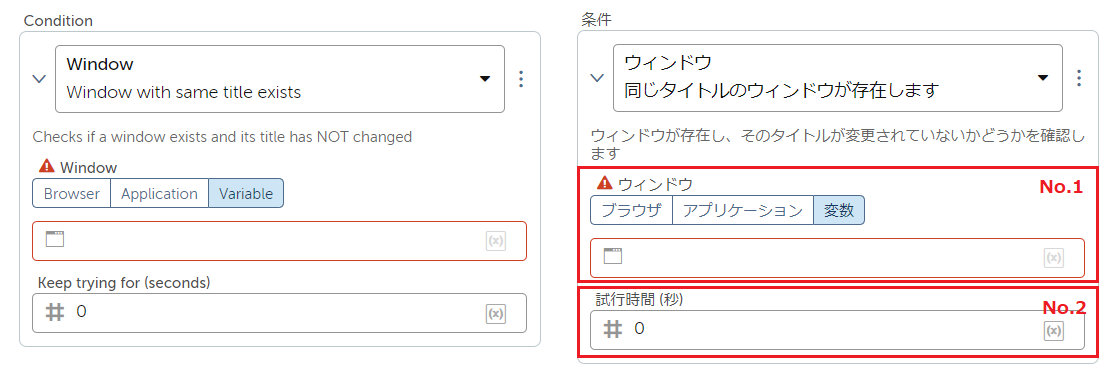The width and height of the screenshot is (1120, 375).
Task: Select the Variable window option
Action: [246, 194]
